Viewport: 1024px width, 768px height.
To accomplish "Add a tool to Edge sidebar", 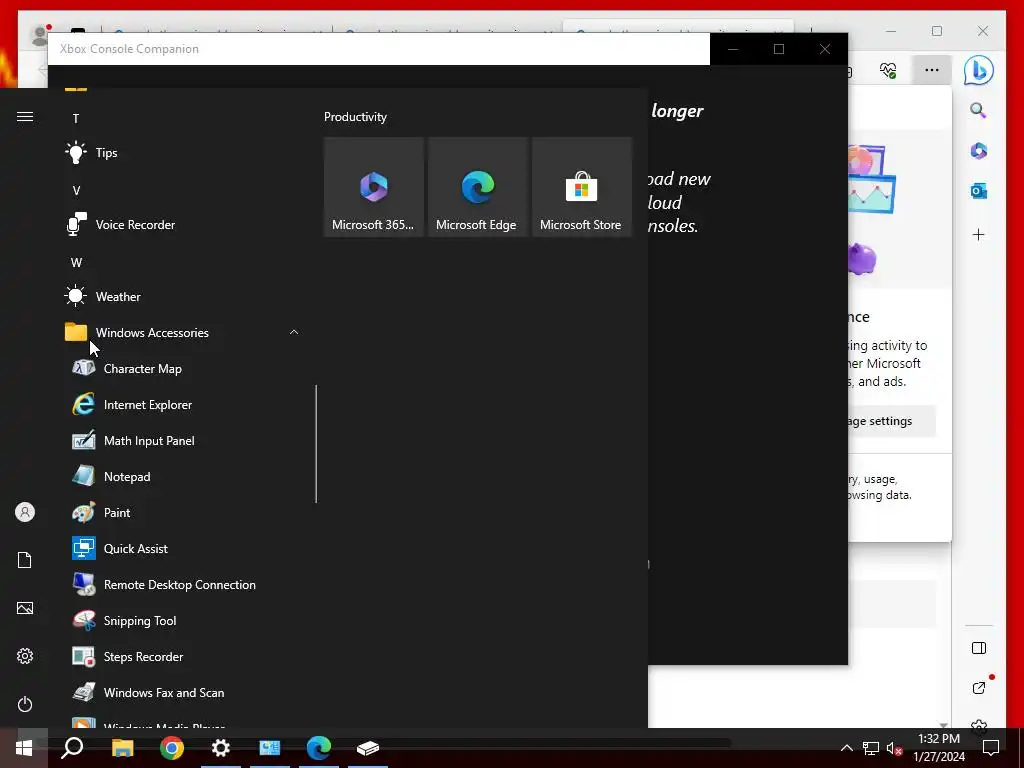I will click(x=978, y=234).
